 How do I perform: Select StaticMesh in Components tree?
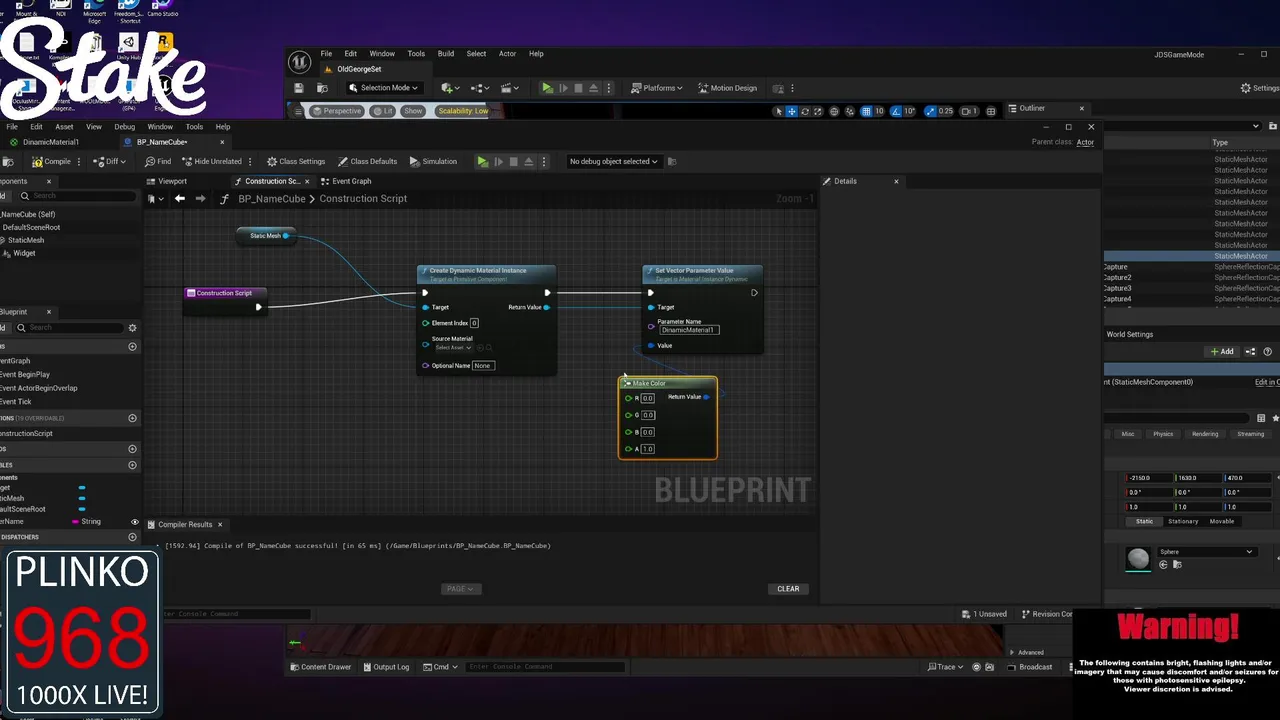pyautogui.click(x=26, y=240)
